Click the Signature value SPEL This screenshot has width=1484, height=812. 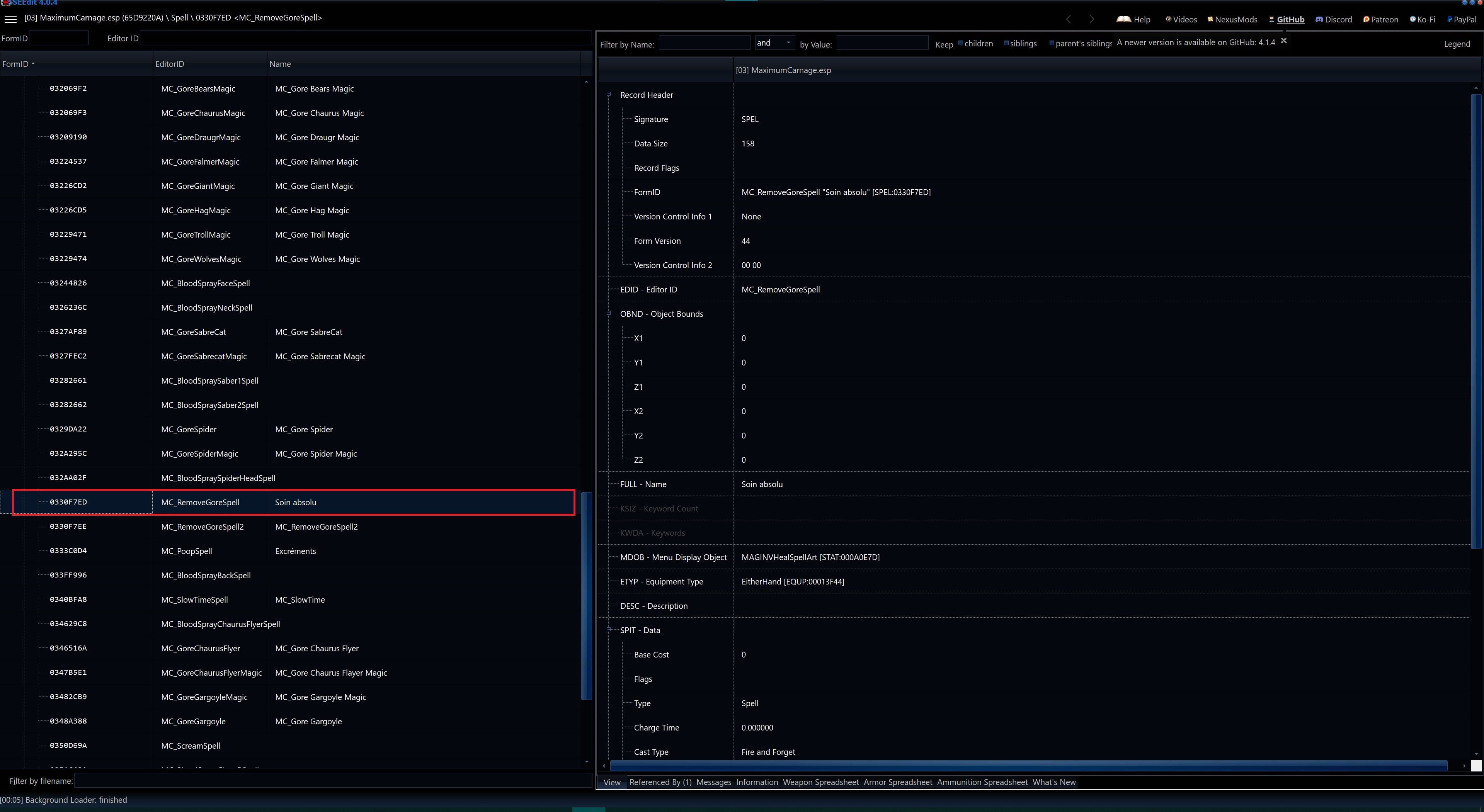(749, 119)
